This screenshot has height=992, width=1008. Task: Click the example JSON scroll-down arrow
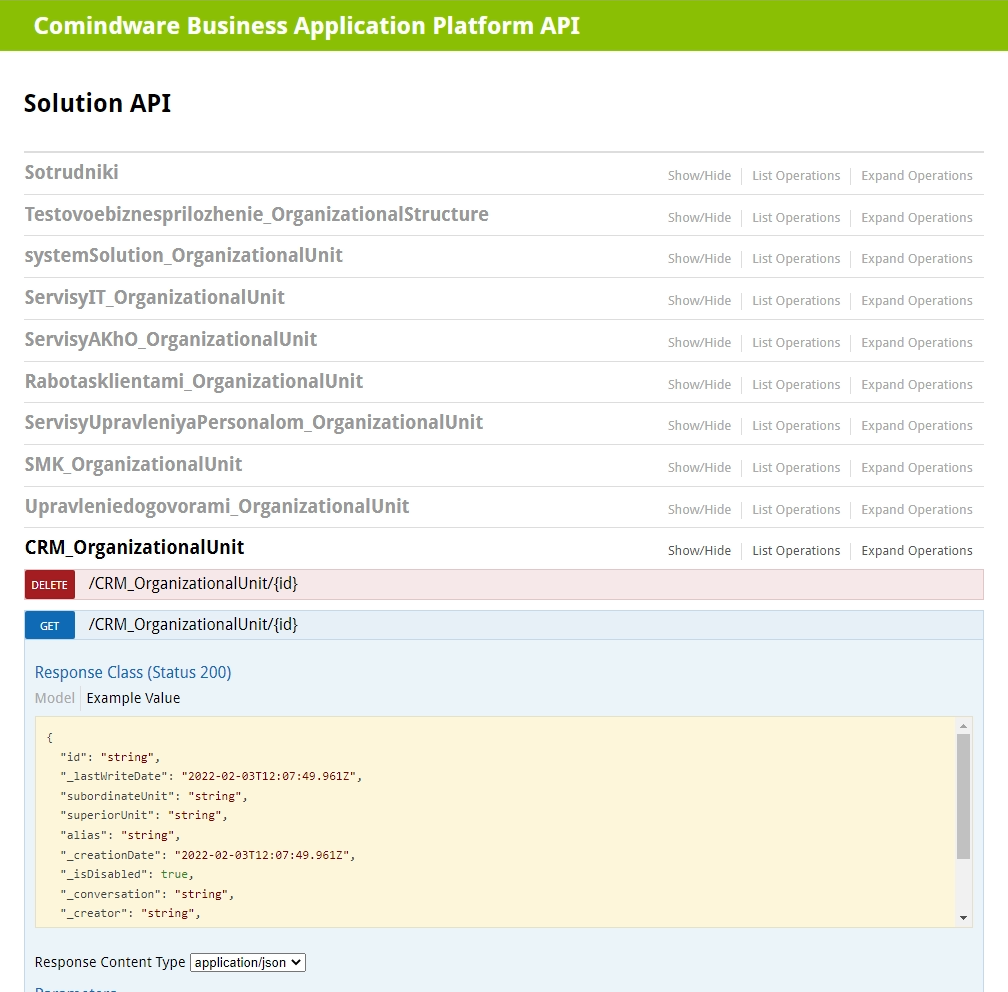pos(963,917)
